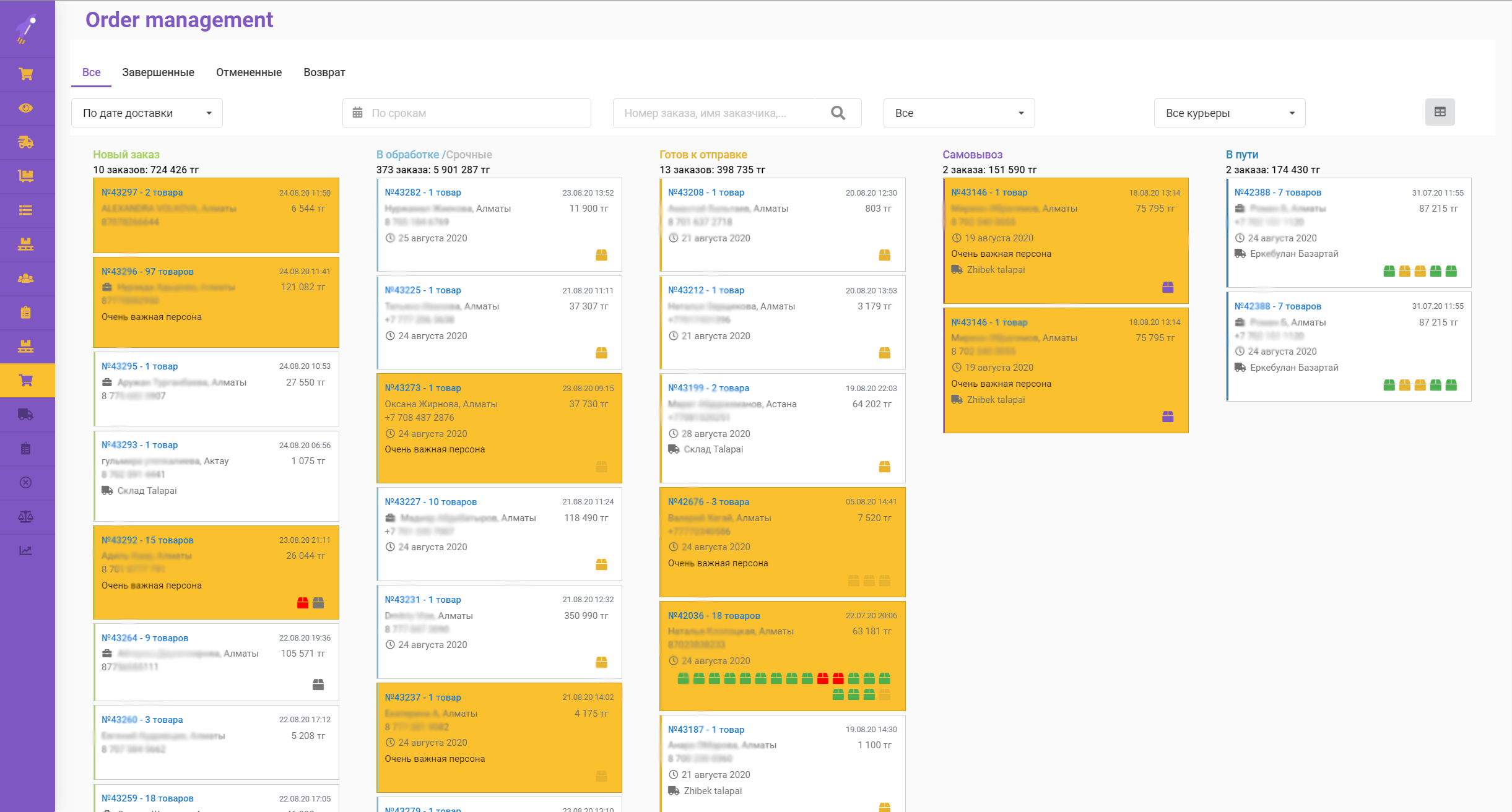Open order link №43199 - 2 товара
The width and height of the screenshot is (1512, 812).
[x=708, y=388]
